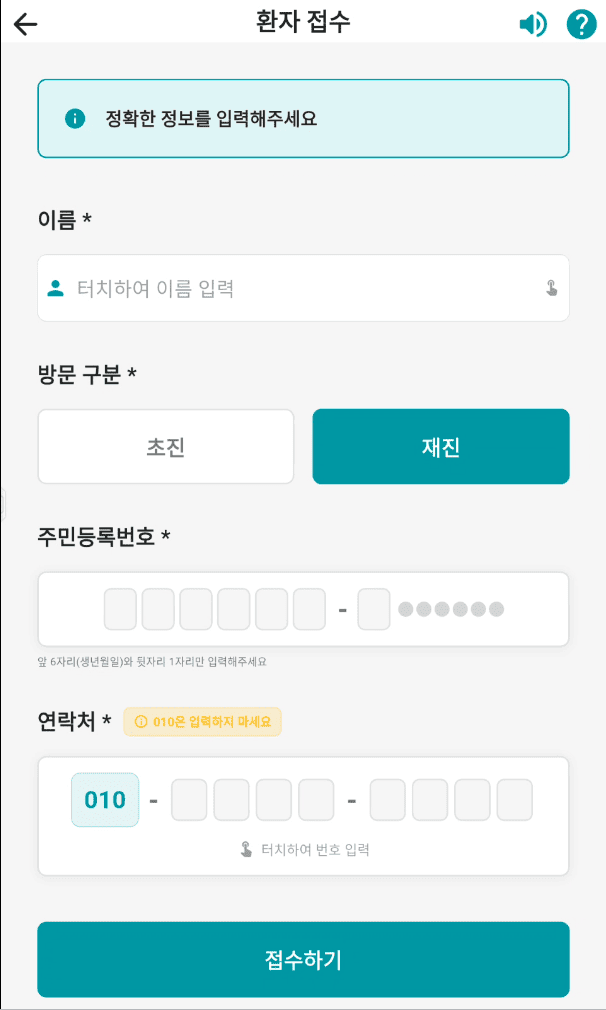Tap first box of middle phone number group

click(189, 800)
